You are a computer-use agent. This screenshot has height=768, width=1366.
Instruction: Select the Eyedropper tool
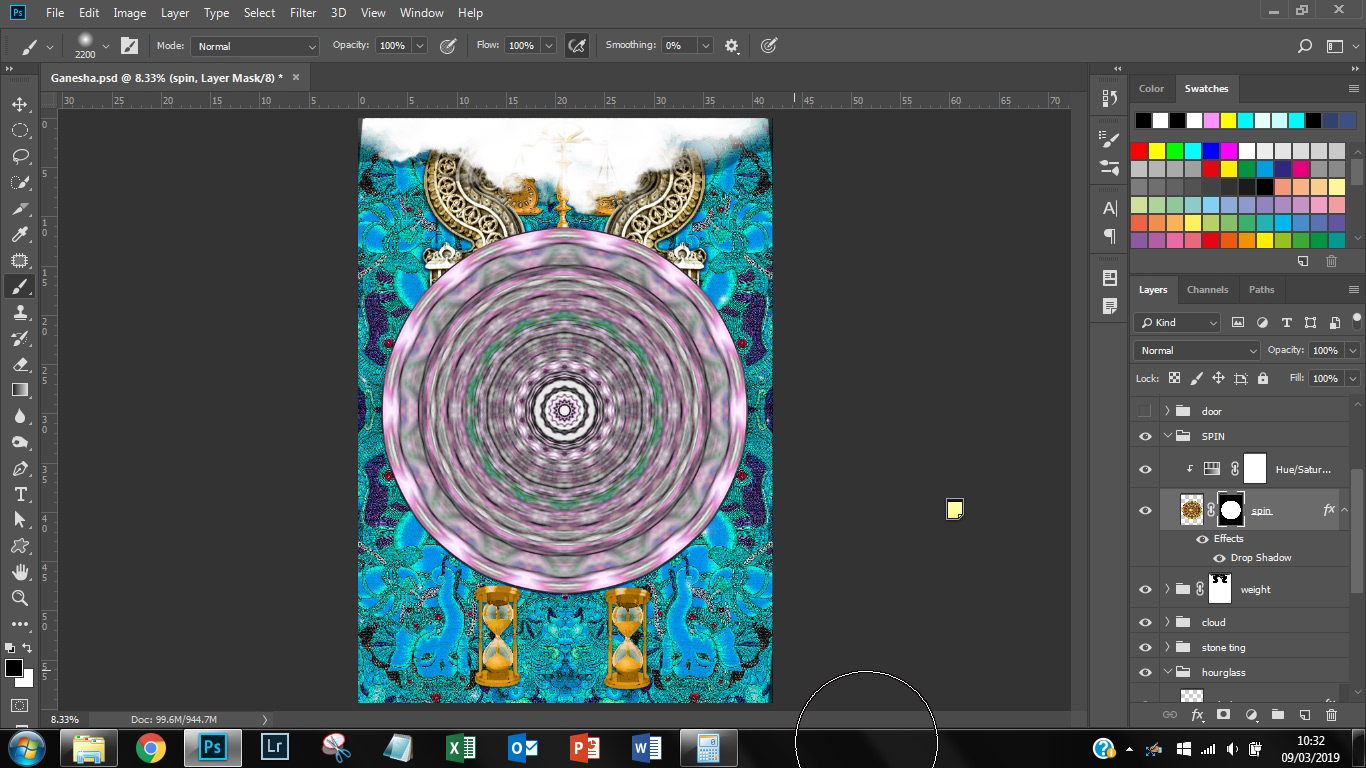pyautogui.click(x=20, y=235)
